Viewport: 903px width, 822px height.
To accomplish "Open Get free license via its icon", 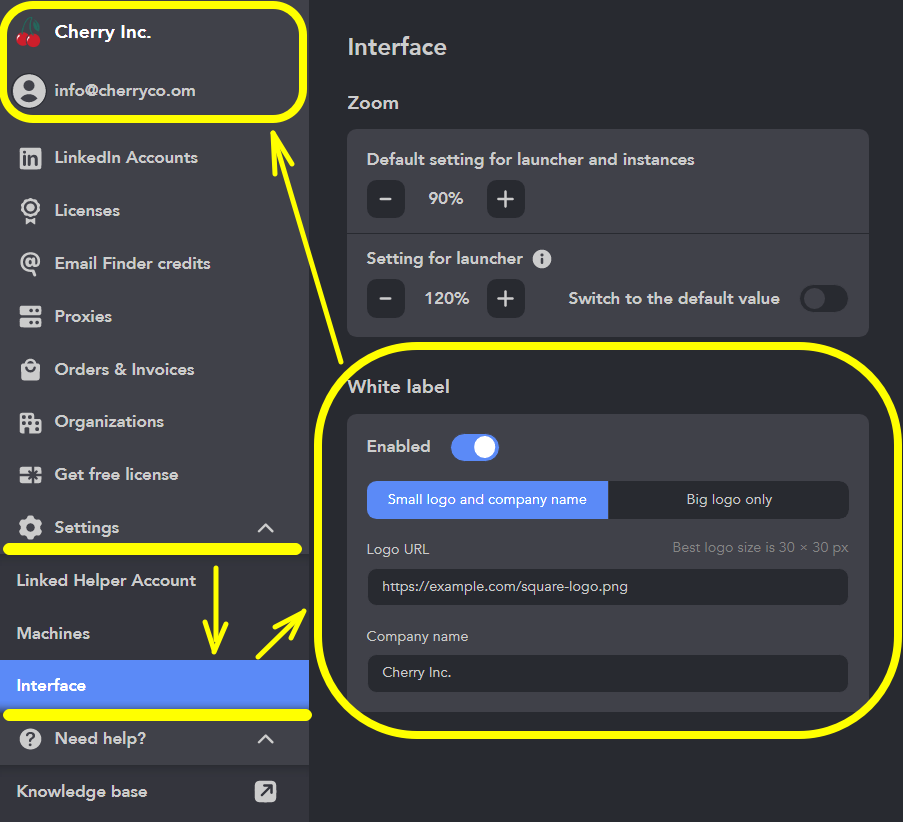I will [x=29, y=474].
